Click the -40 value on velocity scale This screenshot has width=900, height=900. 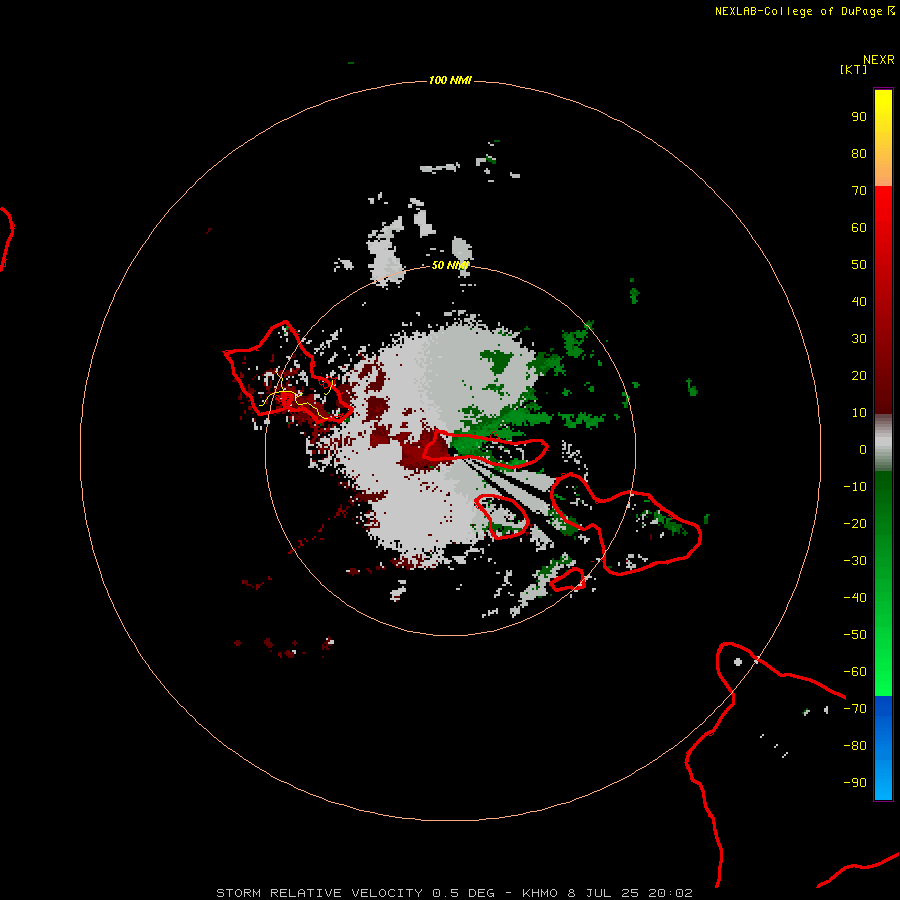[x=855, y=598]
